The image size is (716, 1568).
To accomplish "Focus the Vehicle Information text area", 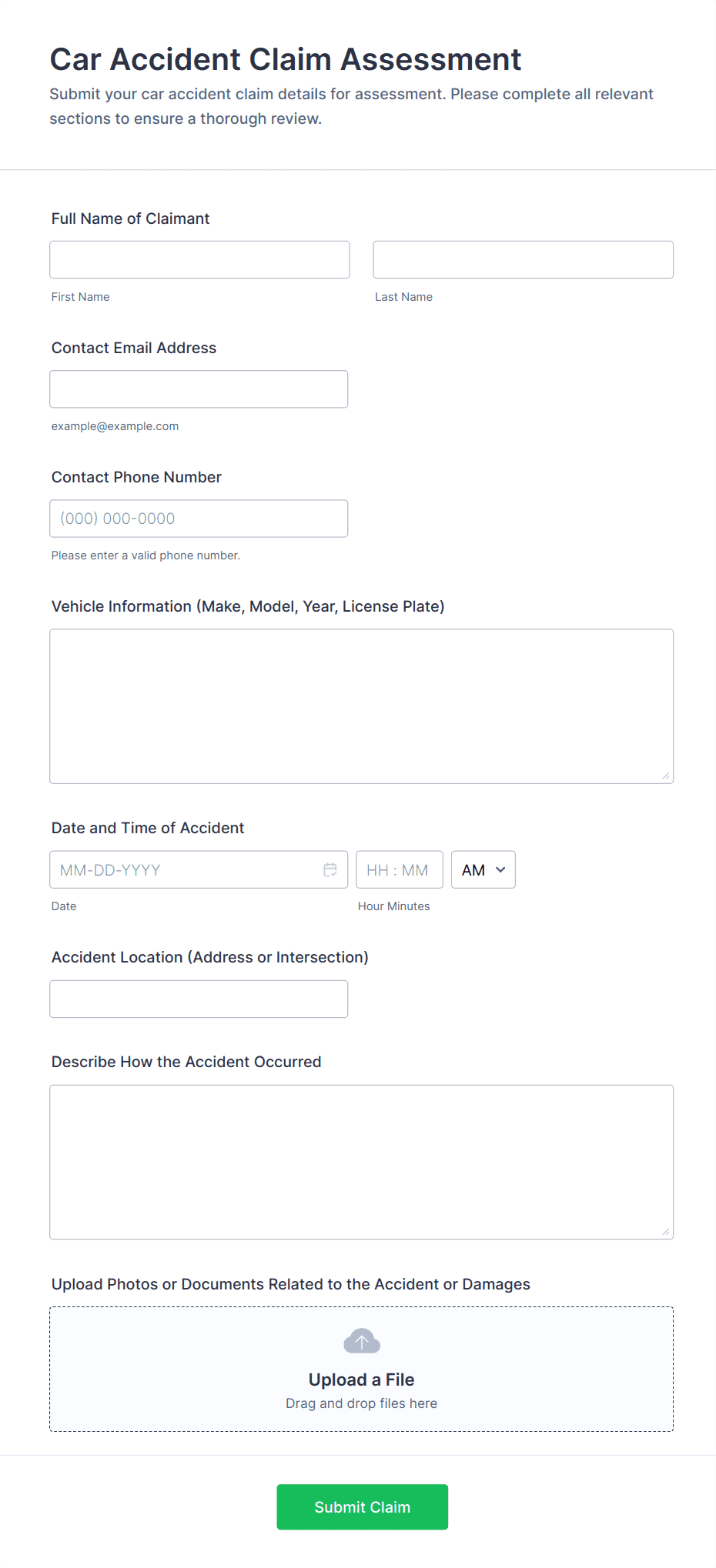I will pyautogui.click(x=361, y=706).
